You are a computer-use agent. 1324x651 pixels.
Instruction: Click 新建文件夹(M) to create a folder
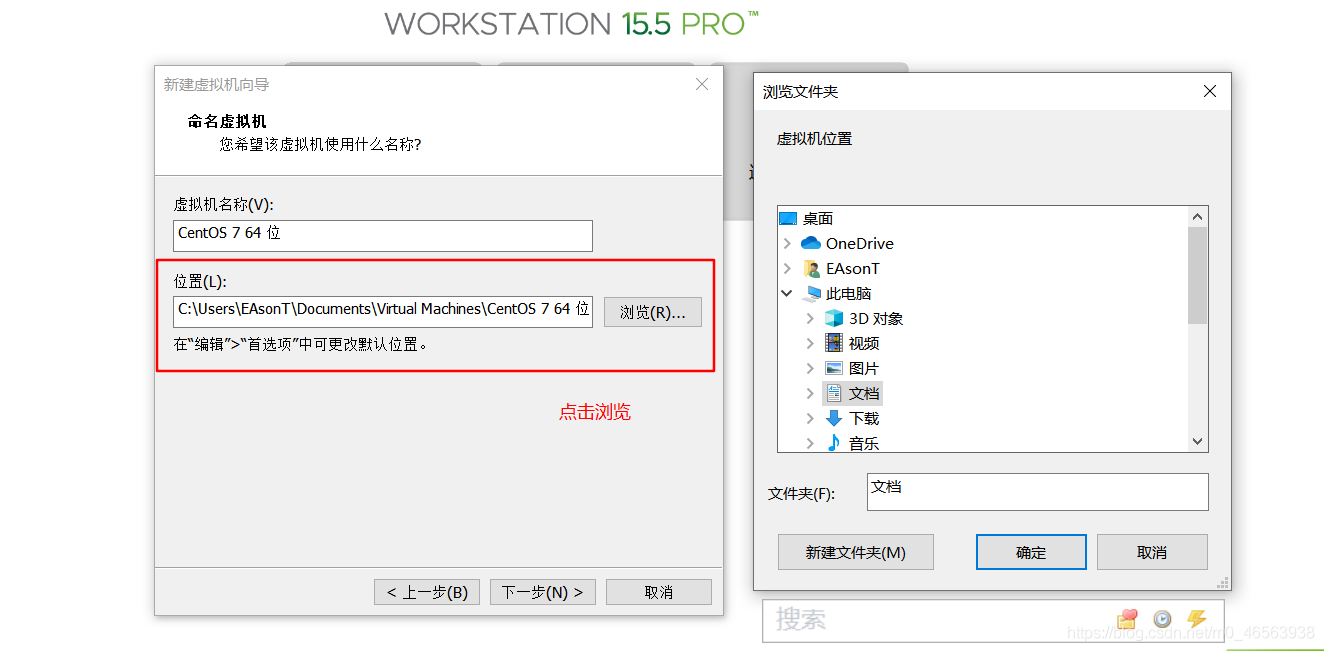click(855, 551)
